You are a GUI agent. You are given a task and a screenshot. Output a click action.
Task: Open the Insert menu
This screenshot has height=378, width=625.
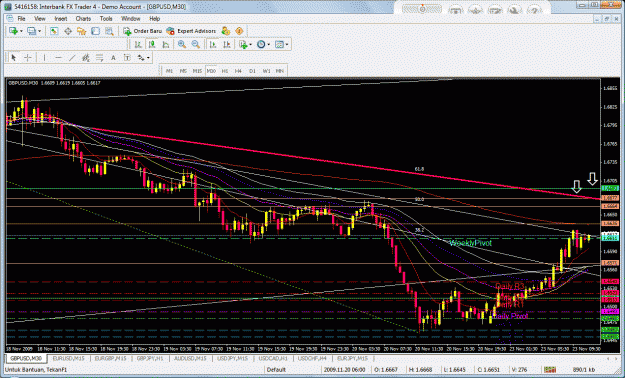(x=61, y=19)
